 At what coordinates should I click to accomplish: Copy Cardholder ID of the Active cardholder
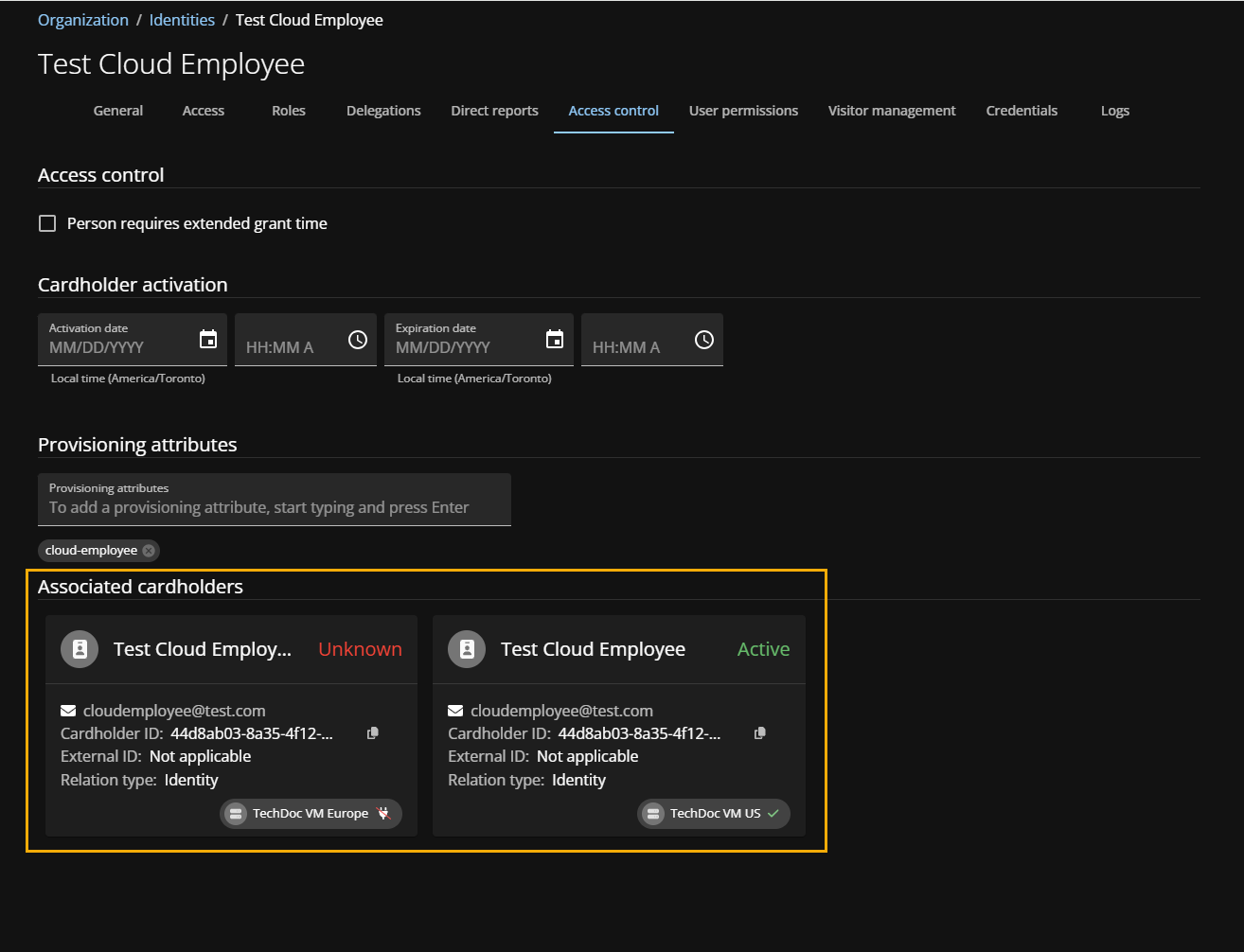[759, 732]
